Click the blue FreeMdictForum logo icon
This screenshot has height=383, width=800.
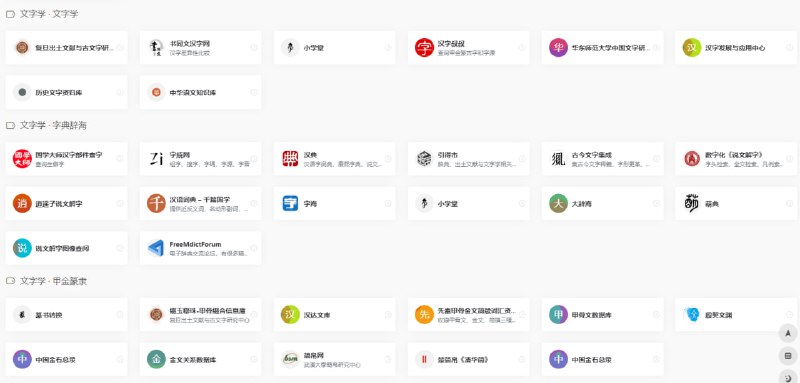coord(156,248)
